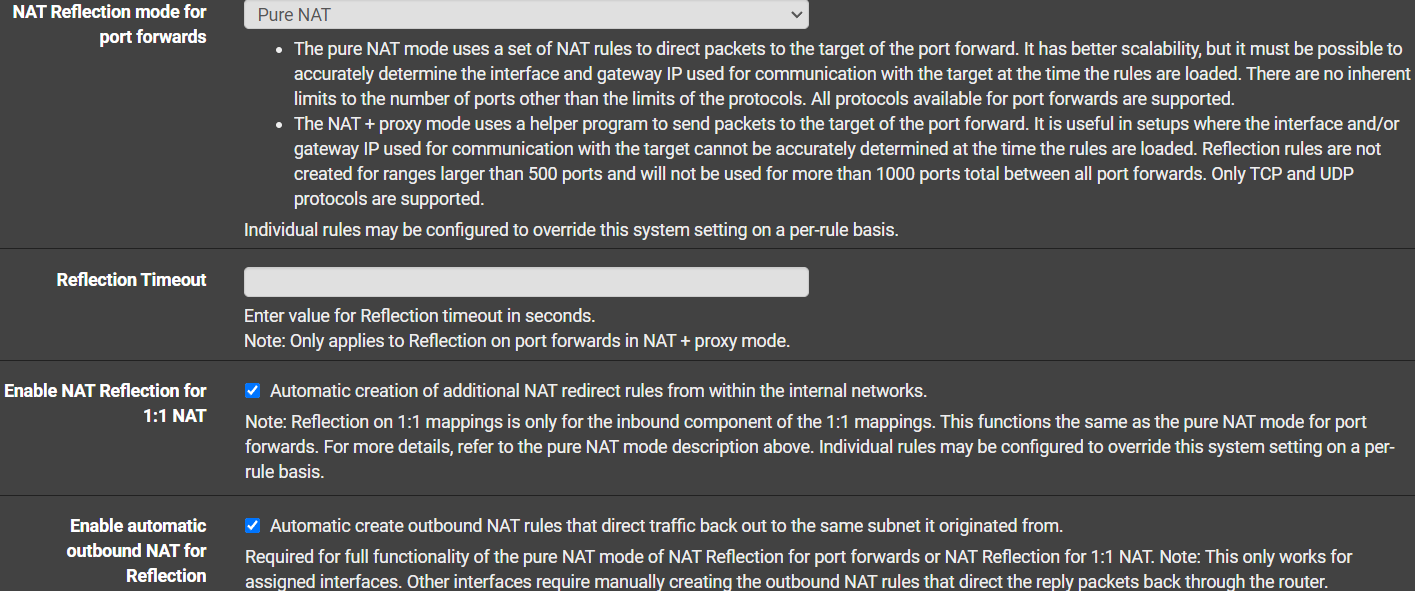Click 'Automatic creation of additional NAT redirect rules' label

click(598, 391)
